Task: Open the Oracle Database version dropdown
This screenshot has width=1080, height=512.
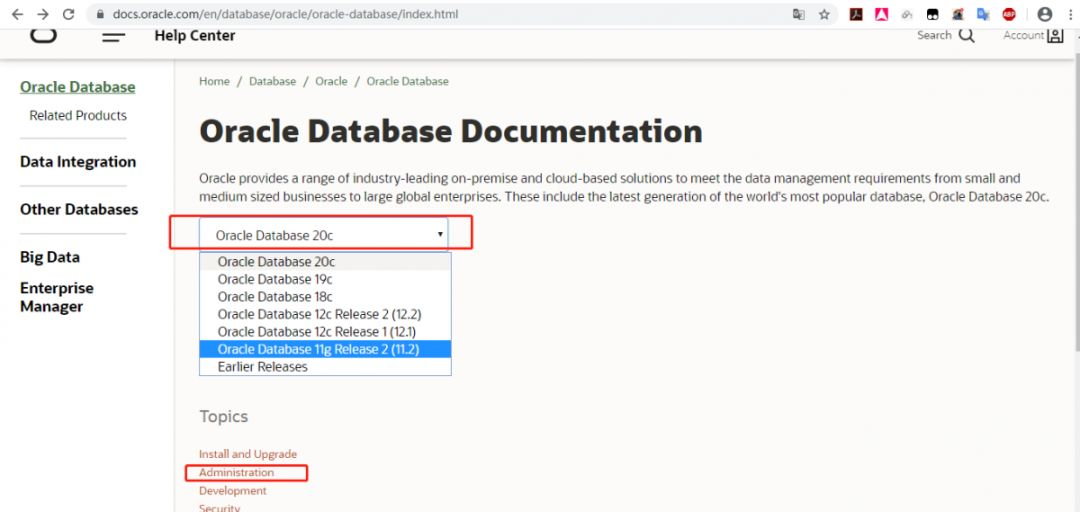Action: click(x=324, y=235)
